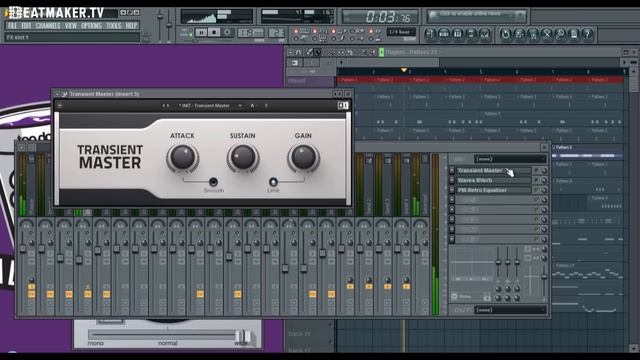Click the record button in transport panel

click(x=227, y=32)
